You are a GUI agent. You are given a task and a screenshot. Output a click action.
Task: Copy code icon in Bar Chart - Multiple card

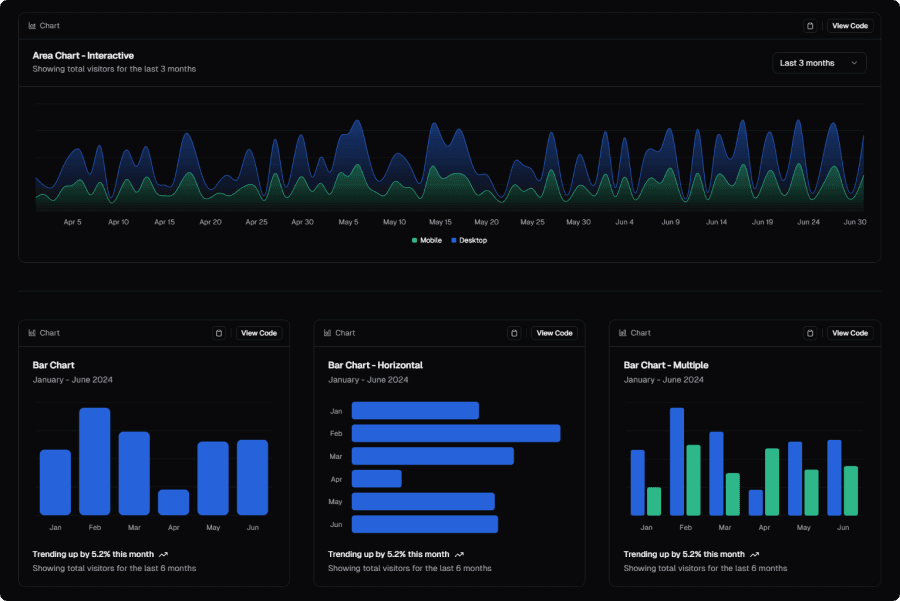pos(810,333)
